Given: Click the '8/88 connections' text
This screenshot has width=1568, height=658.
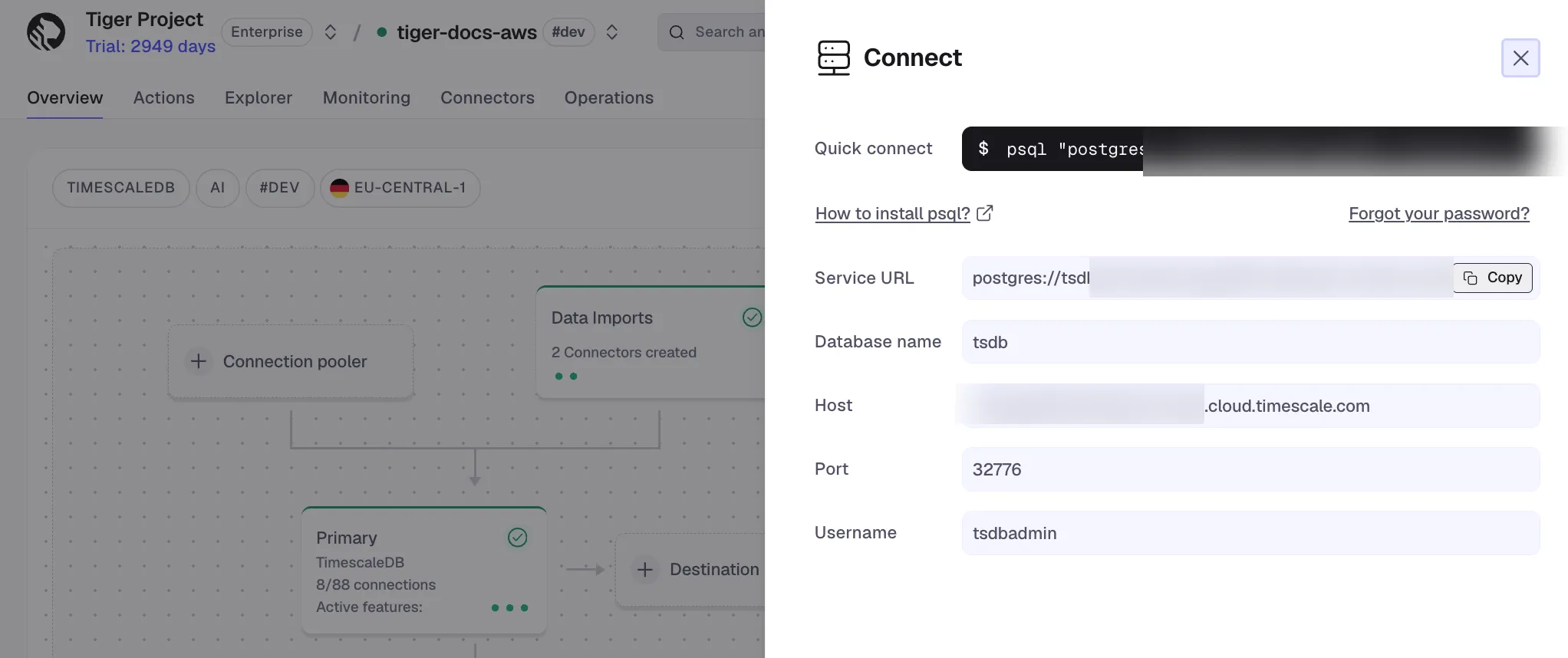Looking at the screenshot, I should (376, 584).
